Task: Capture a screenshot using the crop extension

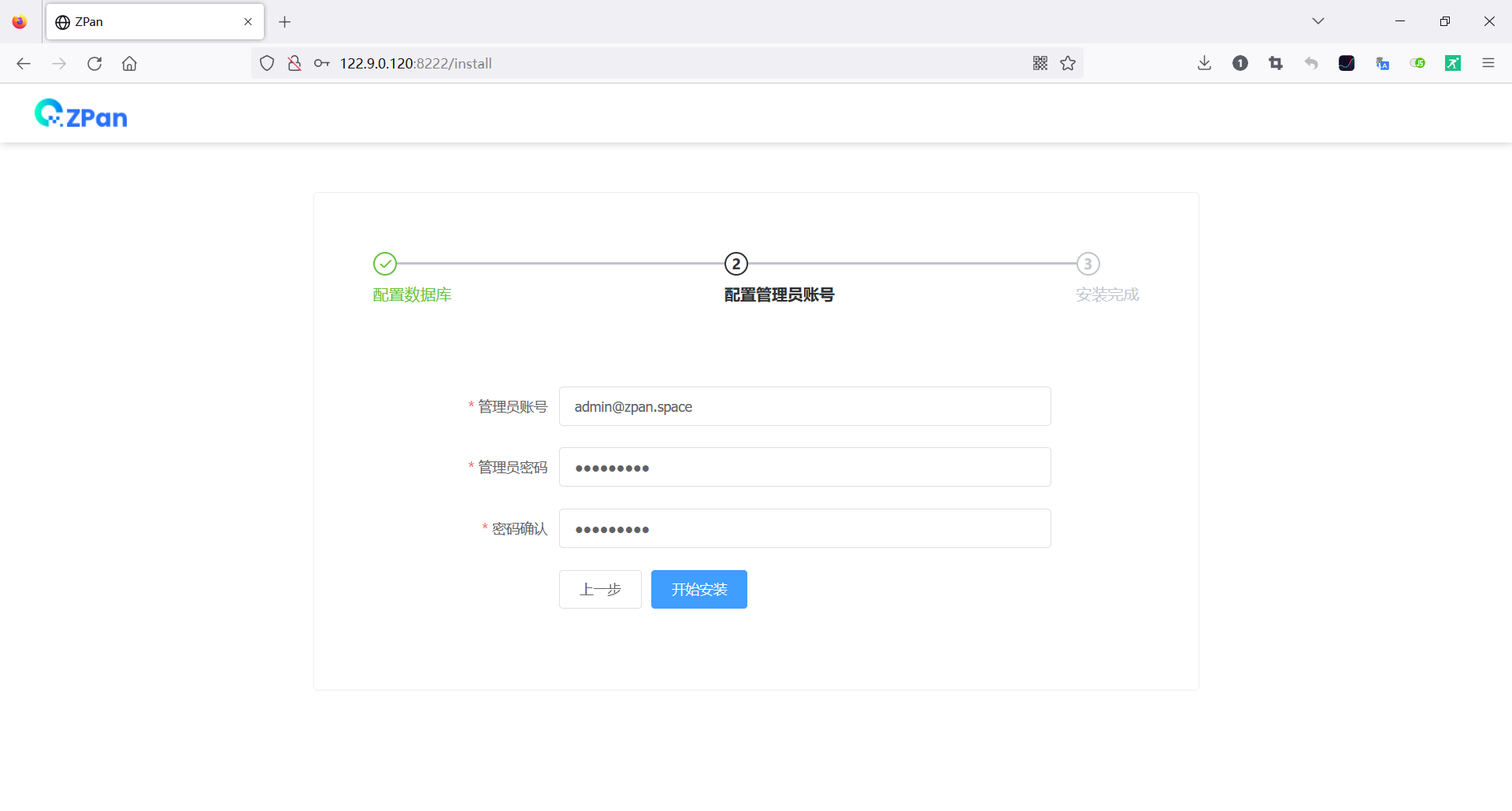Action: pos(1276,63)
